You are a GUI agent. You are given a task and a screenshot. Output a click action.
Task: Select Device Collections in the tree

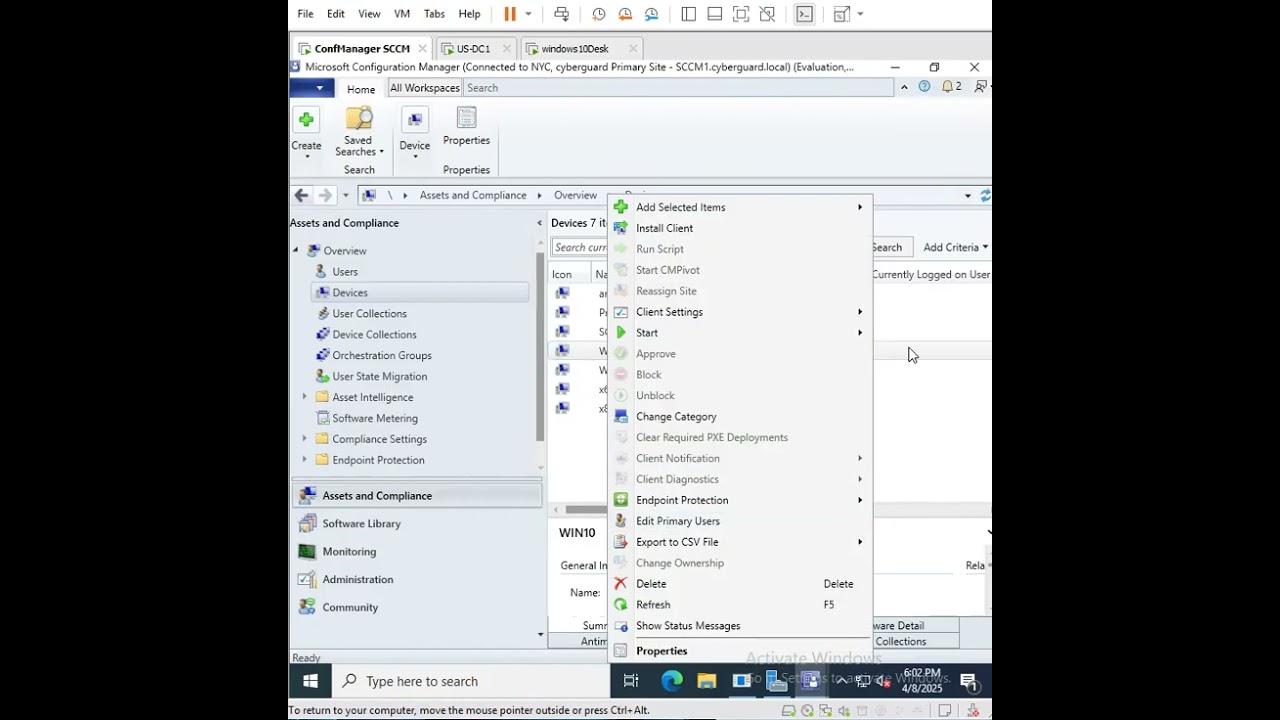click(374, 335)
